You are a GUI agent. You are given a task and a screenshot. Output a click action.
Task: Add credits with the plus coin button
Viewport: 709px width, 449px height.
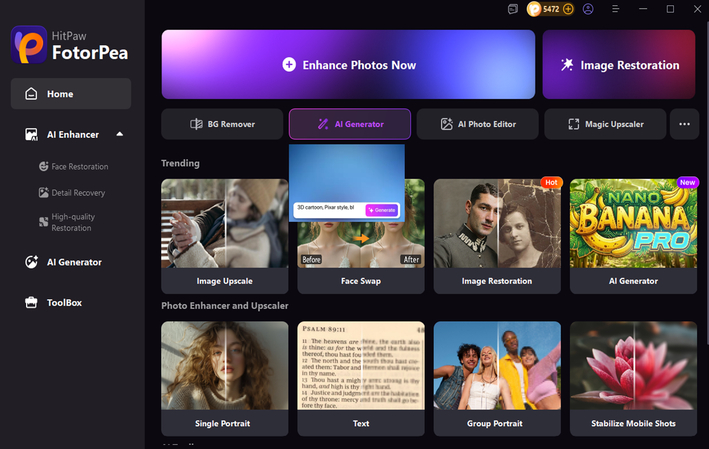point(568,9)
